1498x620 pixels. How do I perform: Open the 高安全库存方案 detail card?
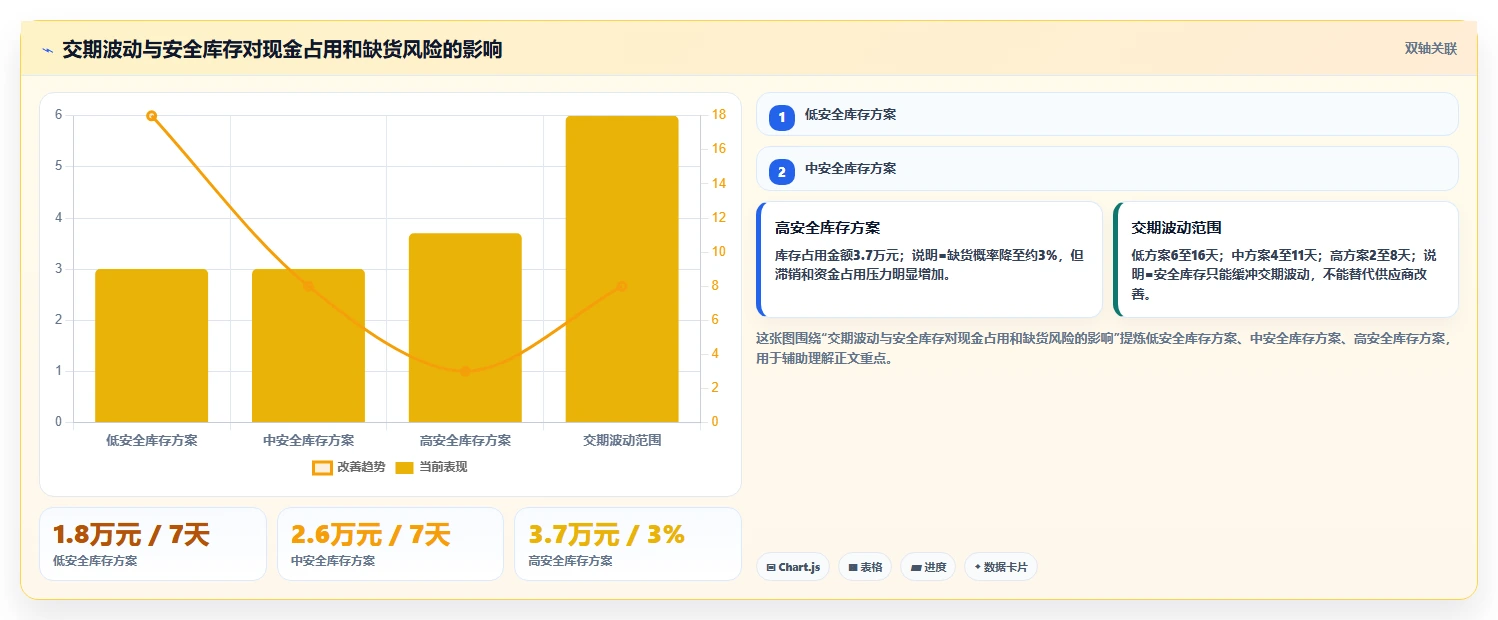(929, 259)
